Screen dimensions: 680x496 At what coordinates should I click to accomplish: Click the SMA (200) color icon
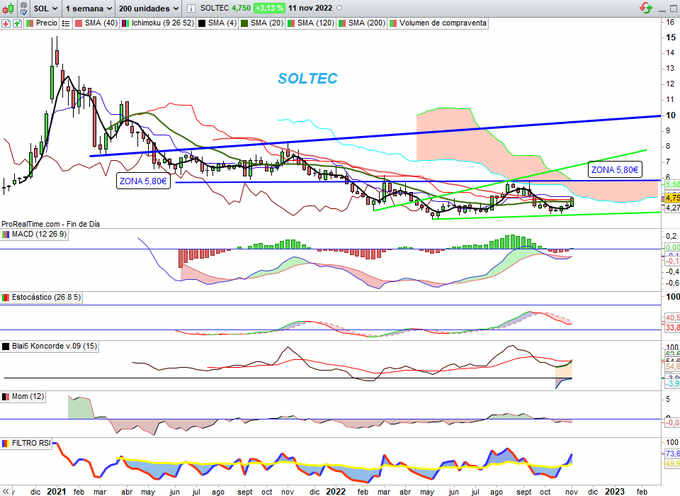[x=342, y=23]
